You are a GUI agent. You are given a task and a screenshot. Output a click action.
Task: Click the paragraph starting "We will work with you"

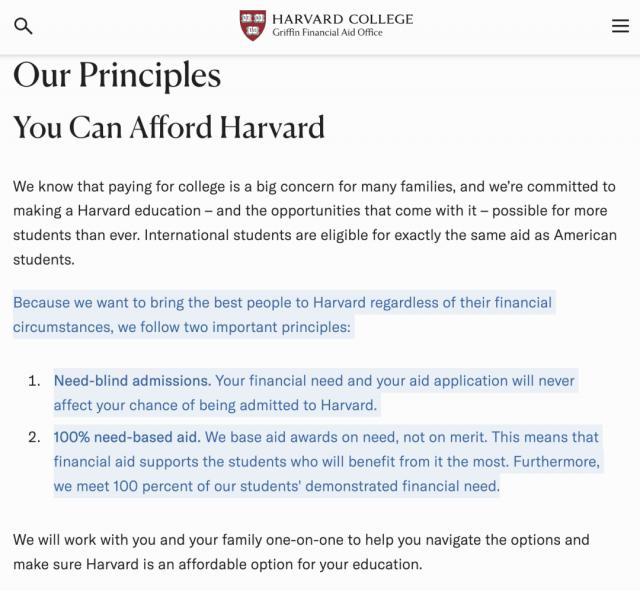pos(300,540)
